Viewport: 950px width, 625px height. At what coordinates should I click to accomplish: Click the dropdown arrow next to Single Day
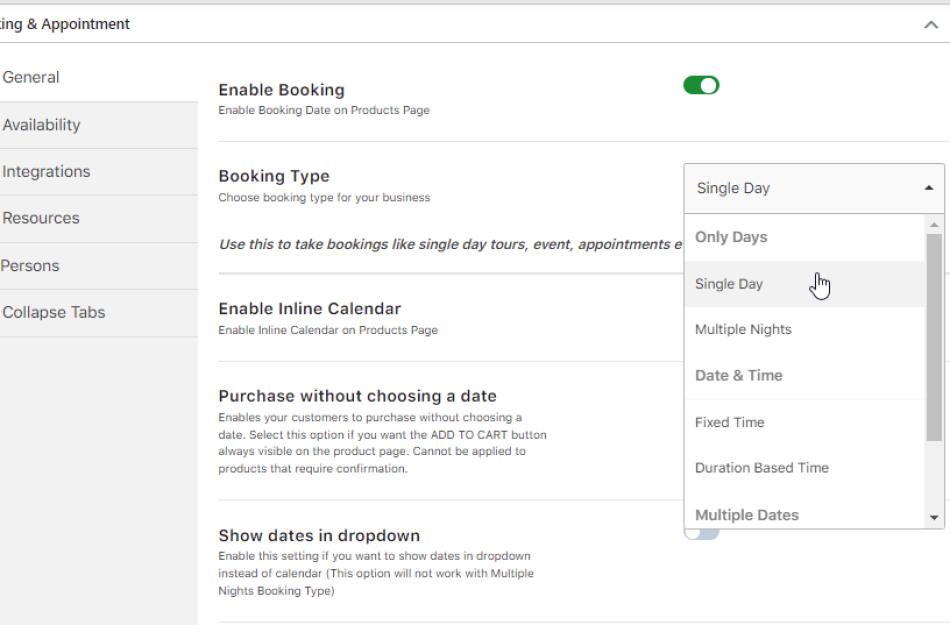pos(929,186)
